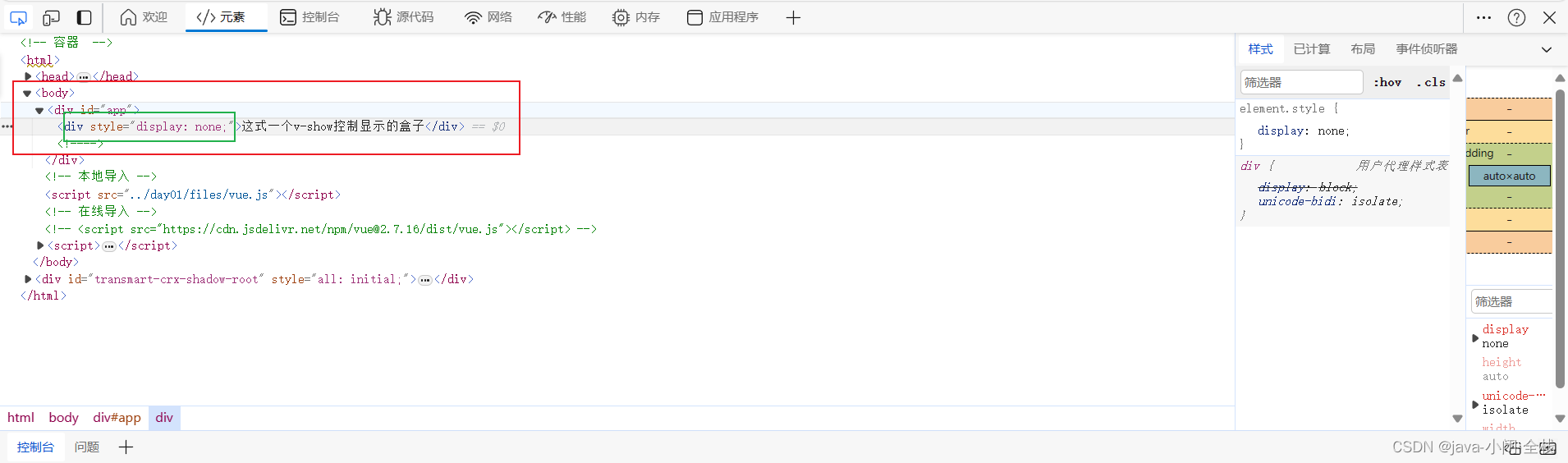
Task: Click div#app in the breadcrumb bar
Action: tap(117, 418)
